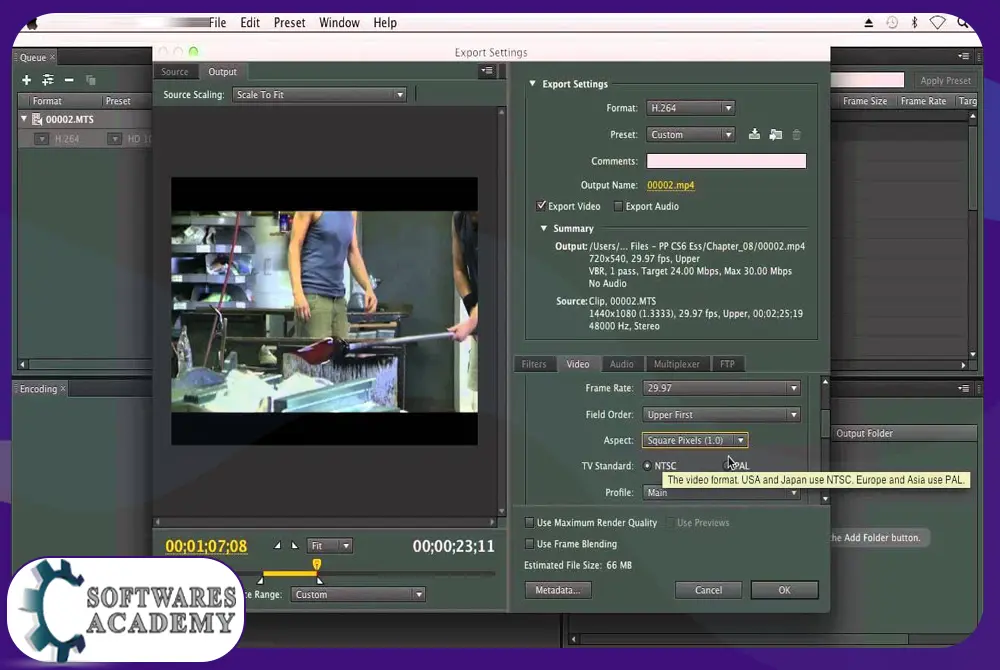This screenshot has width=1000, height=670.
Task: Open output name 00002.mp4 link
Action: tap(671, 185)
